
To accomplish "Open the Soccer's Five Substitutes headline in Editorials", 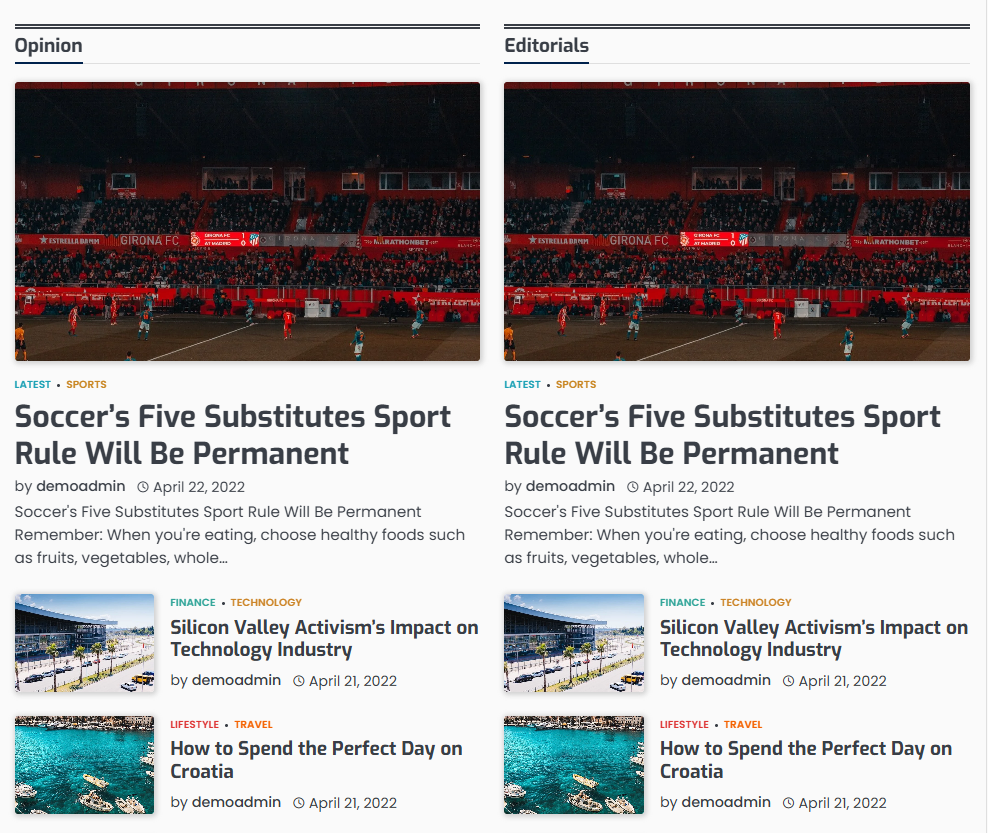I will pyautogui.click(x=722, y=435).
